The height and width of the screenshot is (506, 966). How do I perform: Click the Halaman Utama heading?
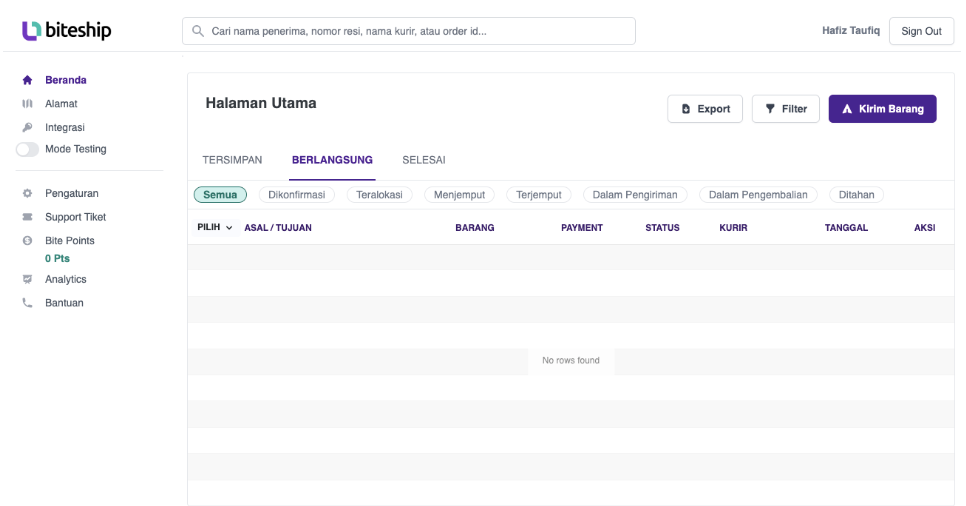pos(261,104)
